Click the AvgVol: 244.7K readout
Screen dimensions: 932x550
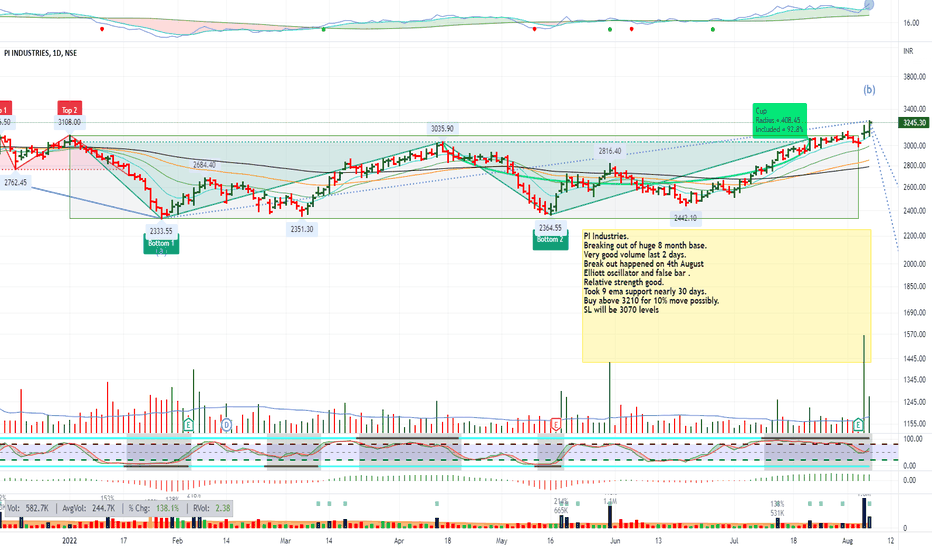[x=89, y=508]
